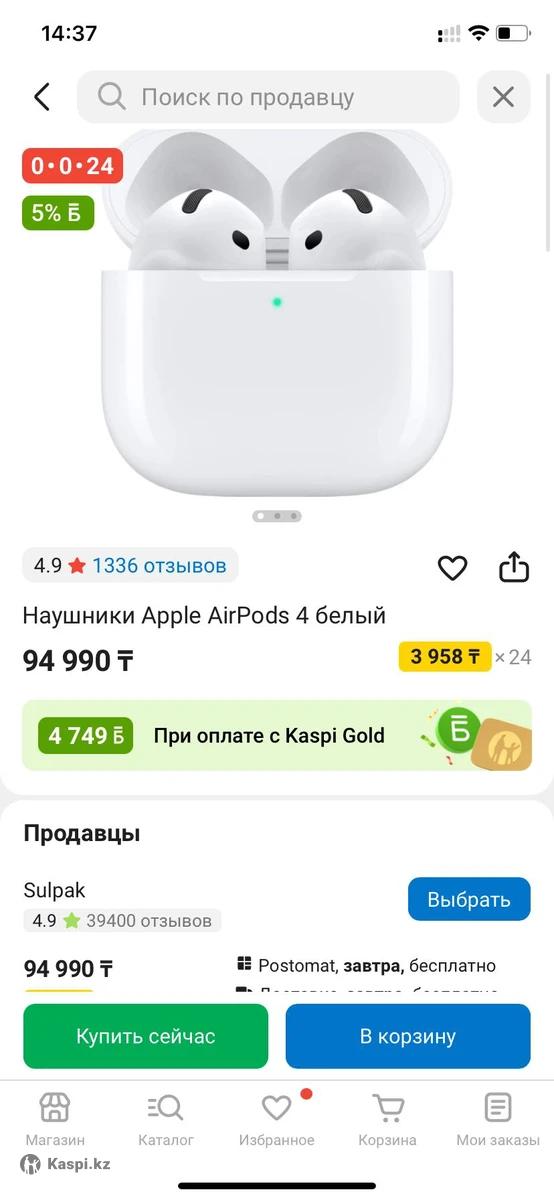Tap the back arrow icon
The width and height of the screenshot is (554, 1200).
tap(41, 97)
